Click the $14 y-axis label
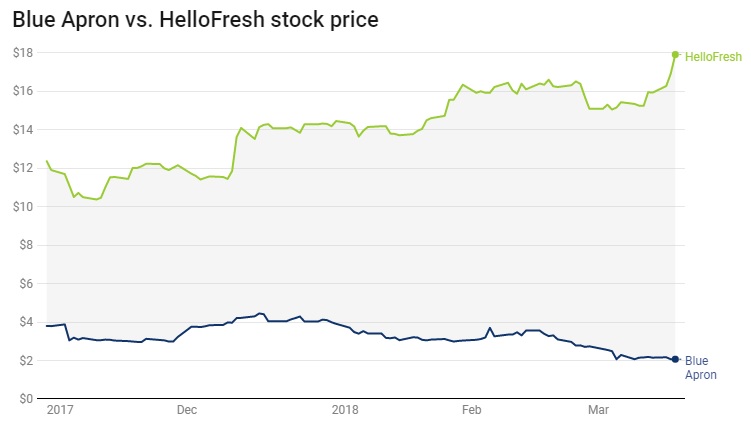This screenshot has width=751, height=430. click(x=24, y=129)
